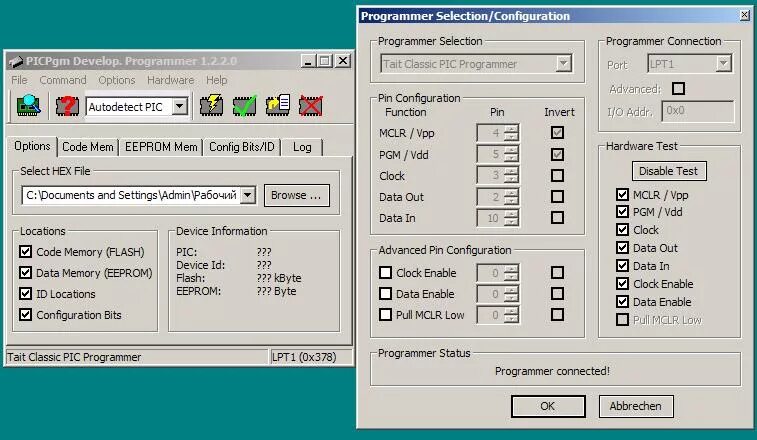Open the LPT1 port dropdown
The height and width of the screenshot is (440, 757).
tap(723, 63)
